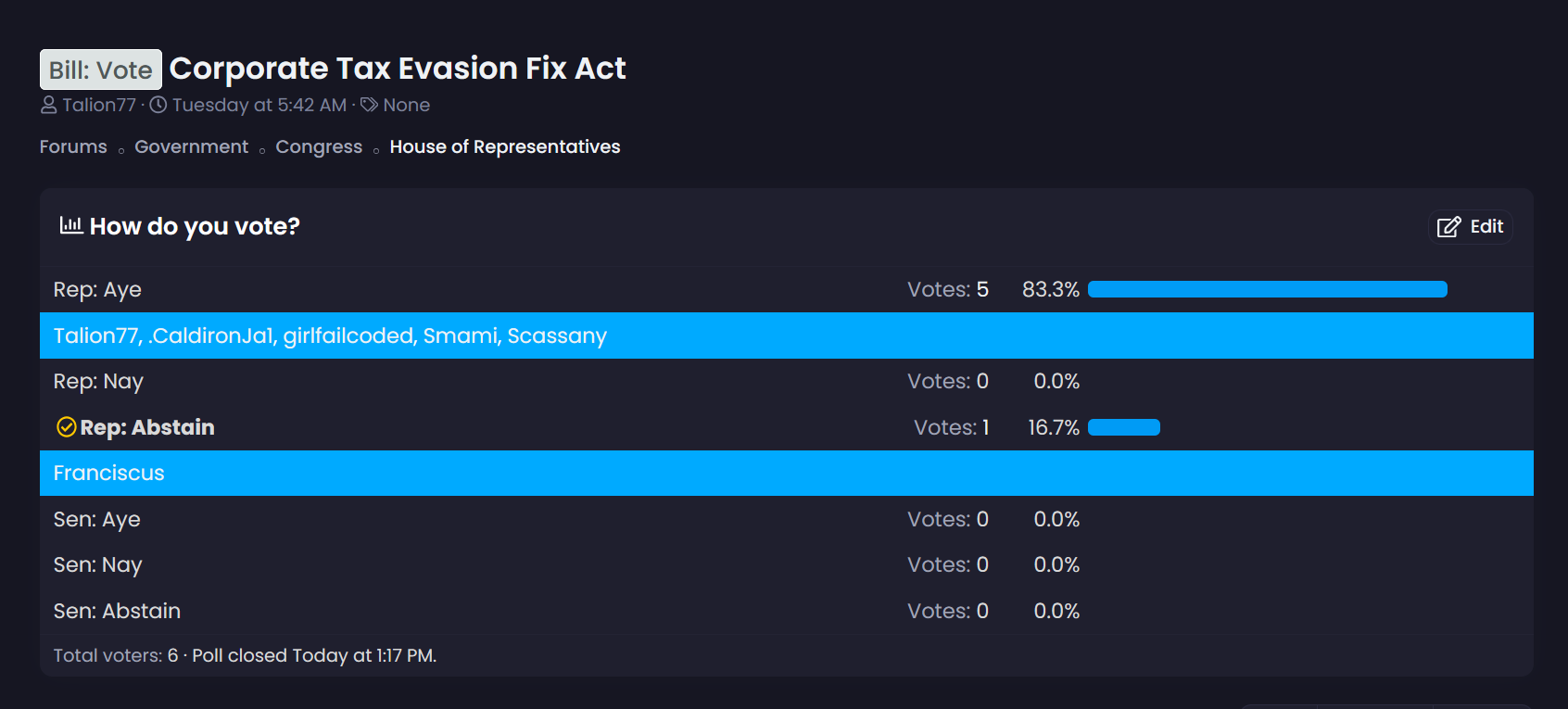The width and height of the screenshot is (1568, 709).
Task: Click the yellow checkmark beside Rep: Abstain
Action: [x=67, y=427]
